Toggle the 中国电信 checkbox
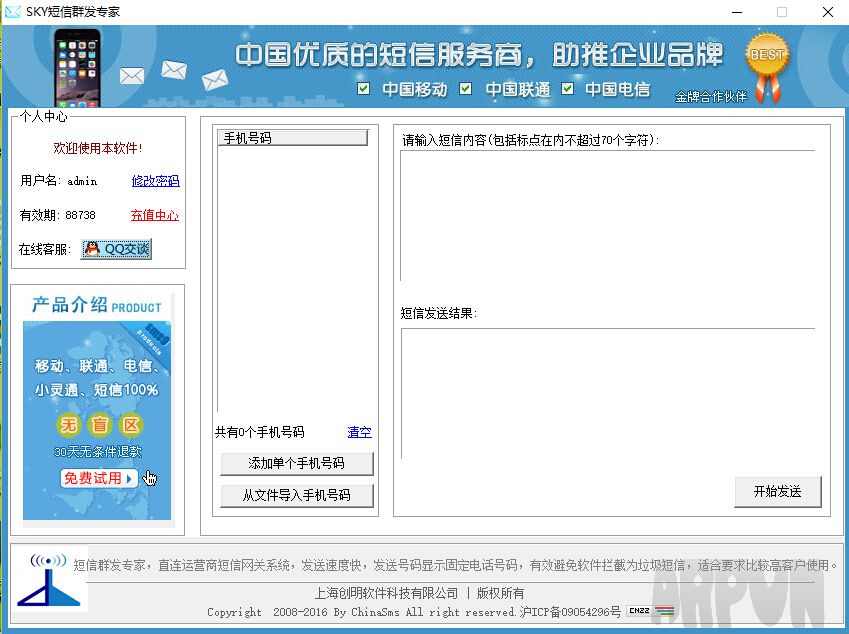849x634 pixels. click(567, 88)
